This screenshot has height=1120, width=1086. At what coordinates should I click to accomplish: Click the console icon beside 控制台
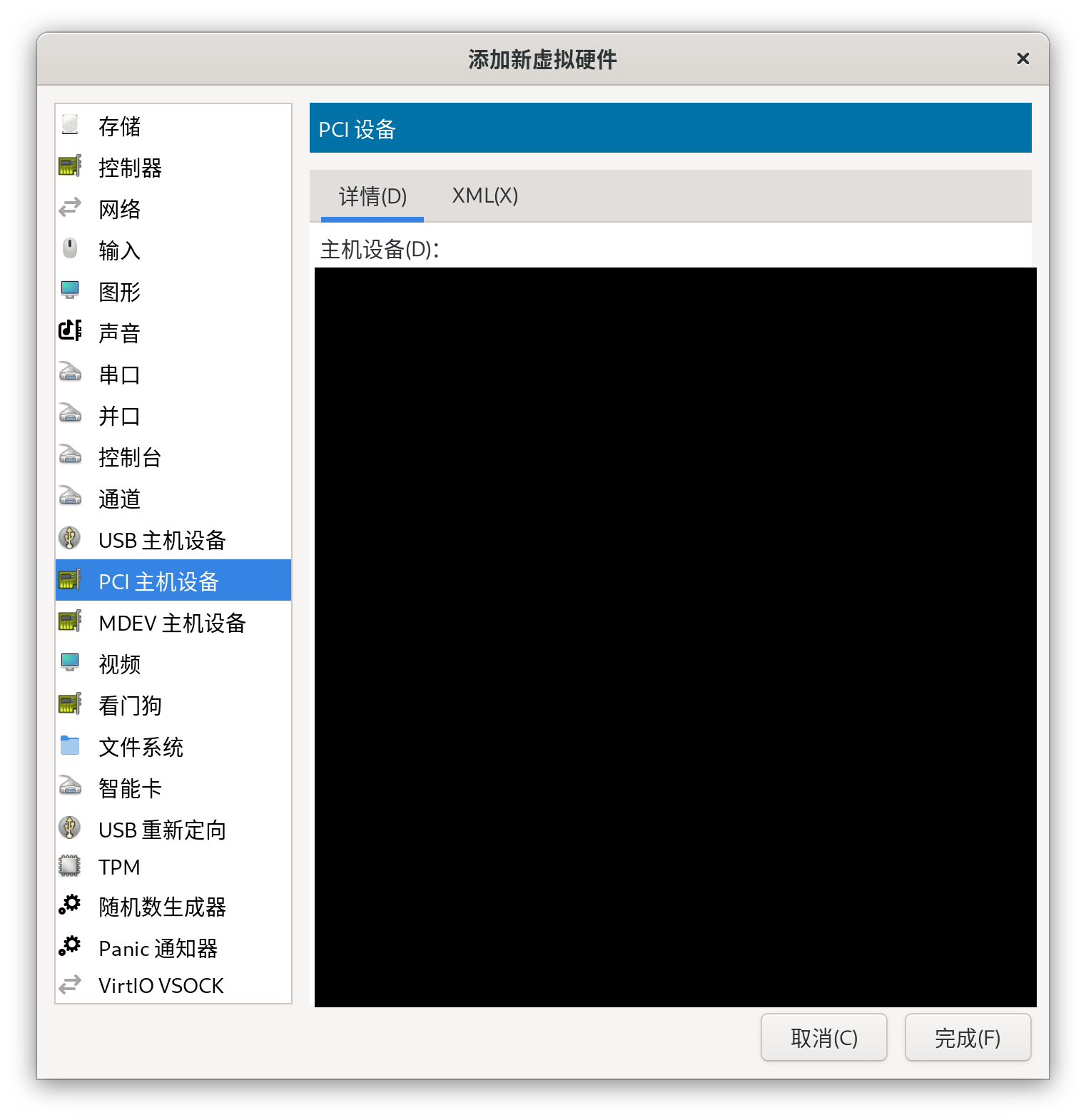tap(70, 454)
